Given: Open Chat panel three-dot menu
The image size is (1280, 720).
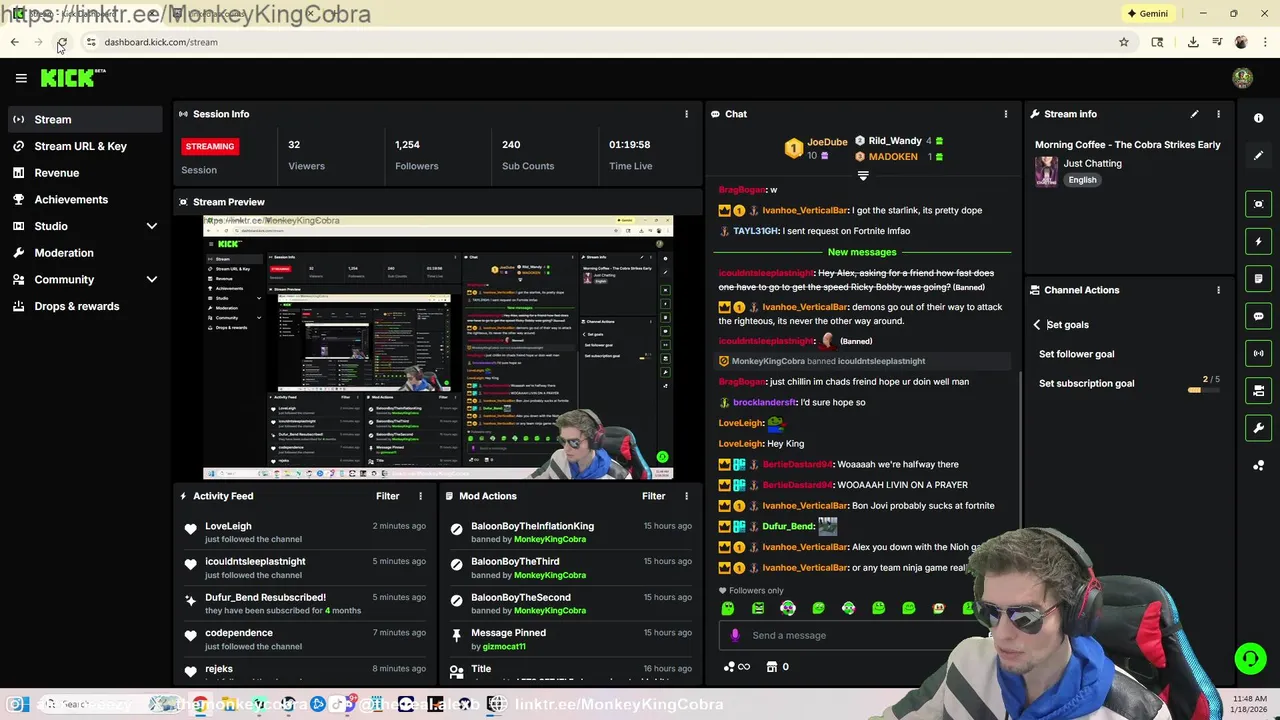Looking at the screenshot, I should 1006,114.
